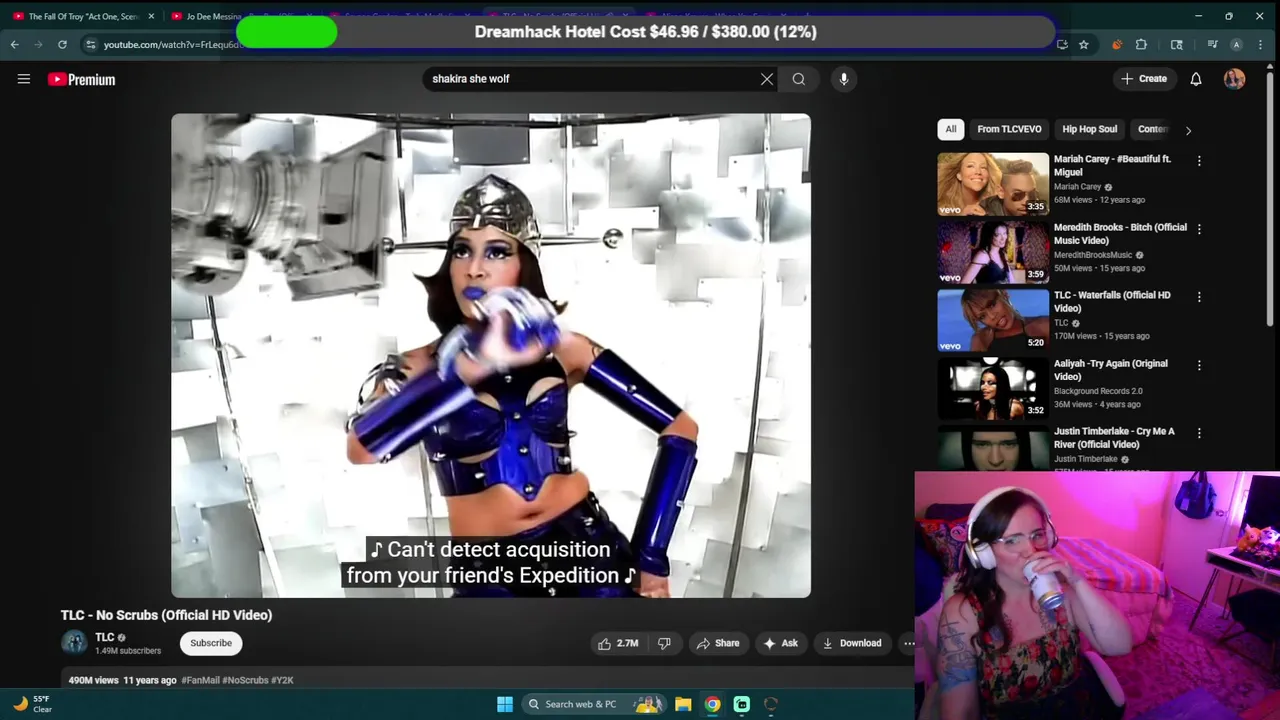Click the 'Dreamhack Hotel Cost' progress bar
1280x720 pixels.
[645, 31]
